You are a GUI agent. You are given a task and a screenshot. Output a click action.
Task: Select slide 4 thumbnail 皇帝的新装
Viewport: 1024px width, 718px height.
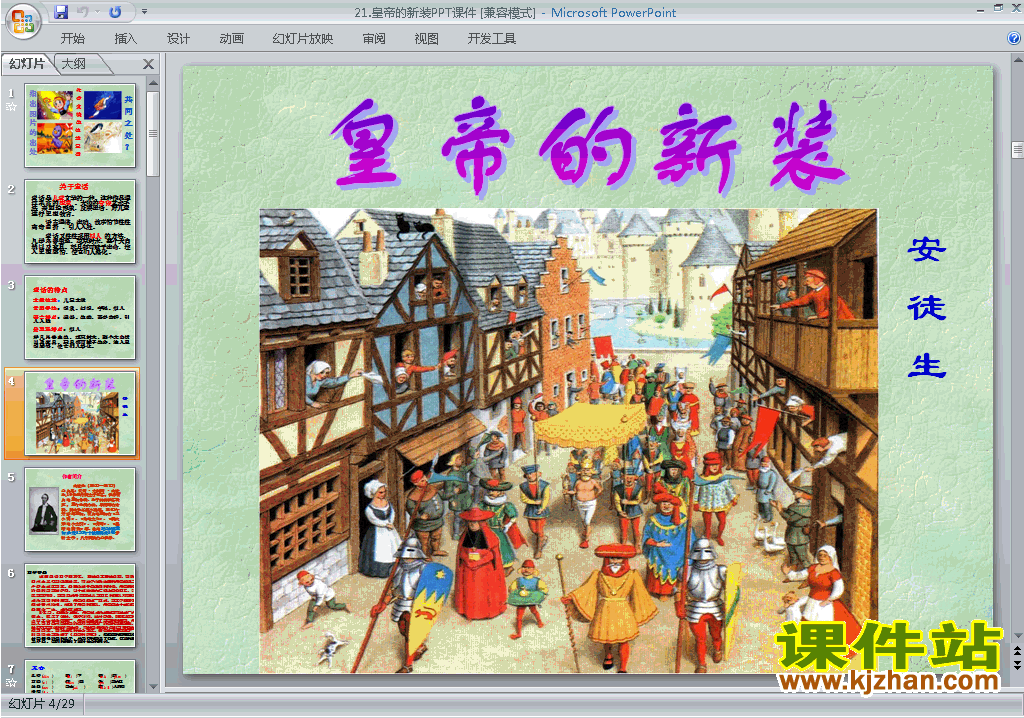pos(80,414)
